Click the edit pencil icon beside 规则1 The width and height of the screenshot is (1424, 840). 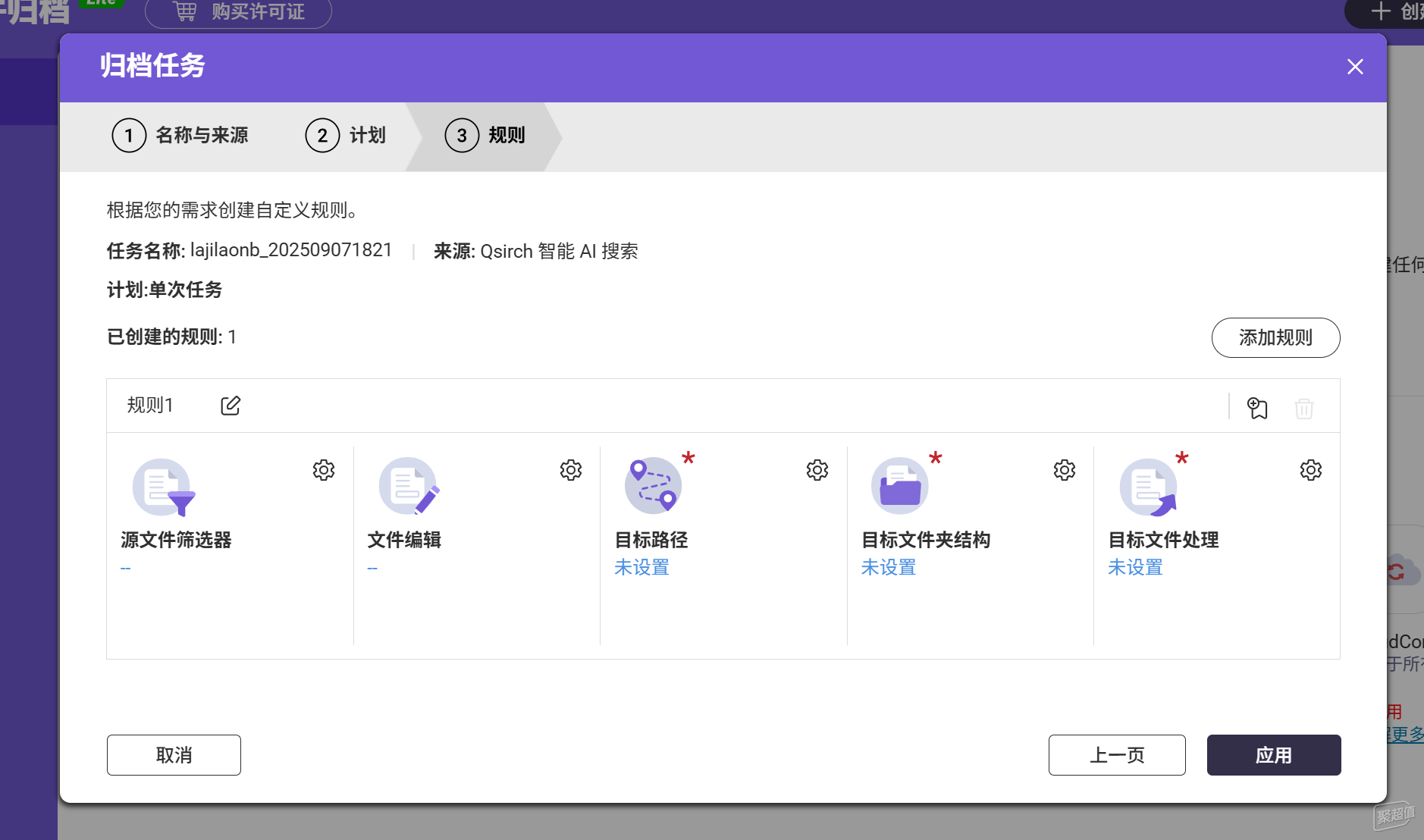coord(231,406)
